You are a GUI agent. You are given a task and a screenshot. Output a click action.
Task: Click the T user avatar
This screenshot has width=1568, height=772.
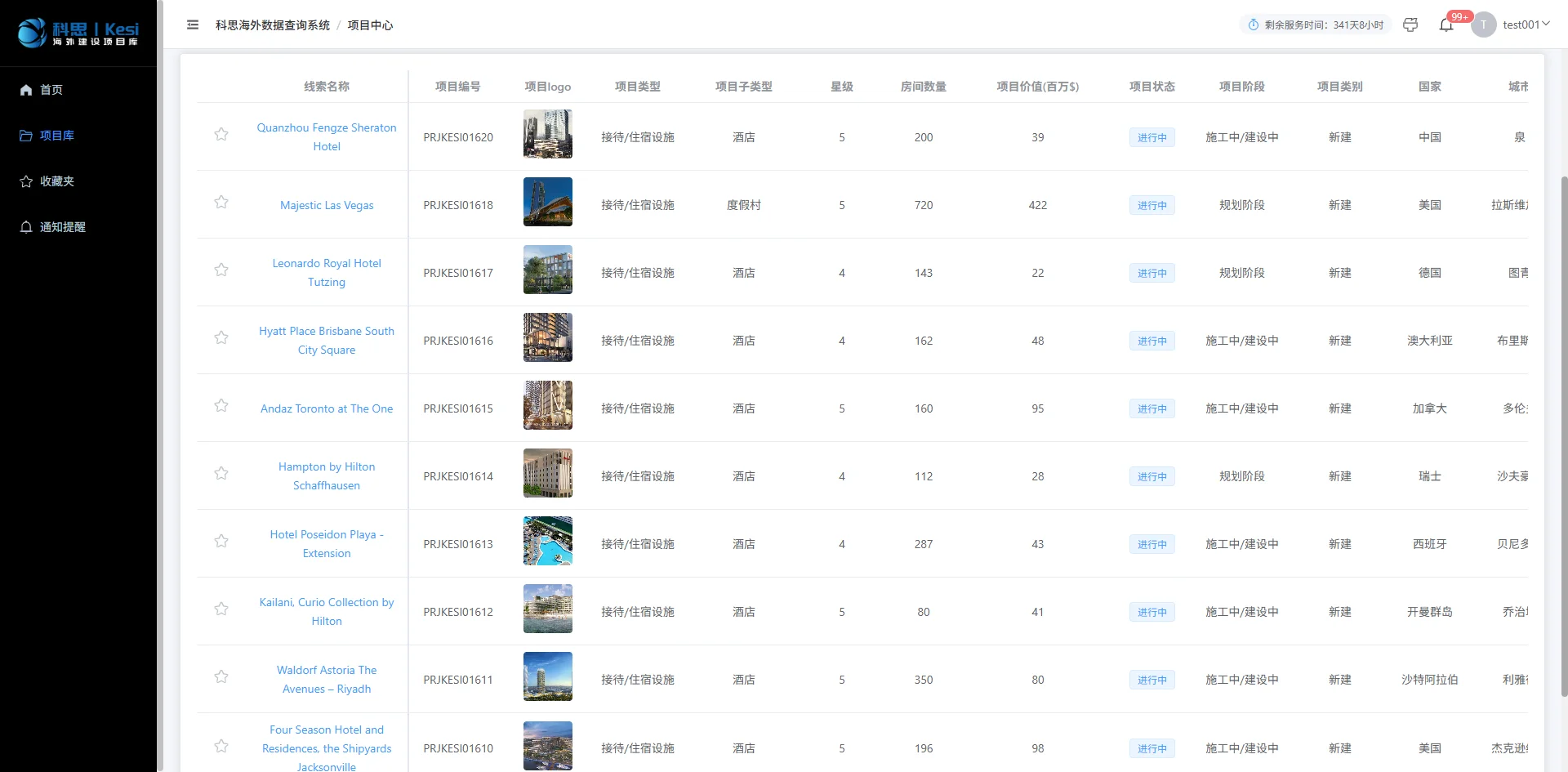point(1483,25)
